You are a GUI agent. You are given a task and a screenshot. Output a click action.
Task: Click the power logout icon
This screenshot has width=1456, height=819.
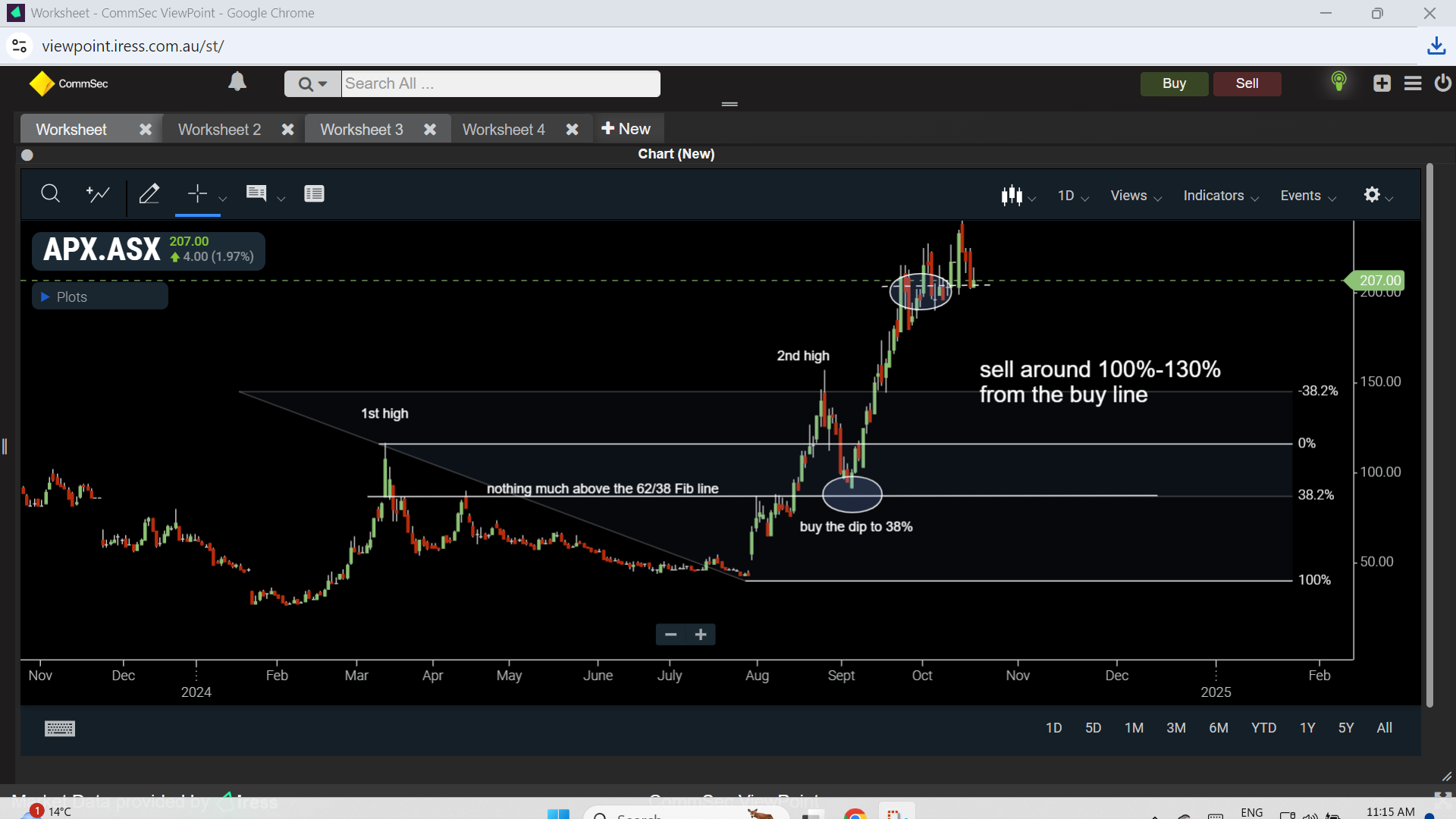(x=1442, y=83)
